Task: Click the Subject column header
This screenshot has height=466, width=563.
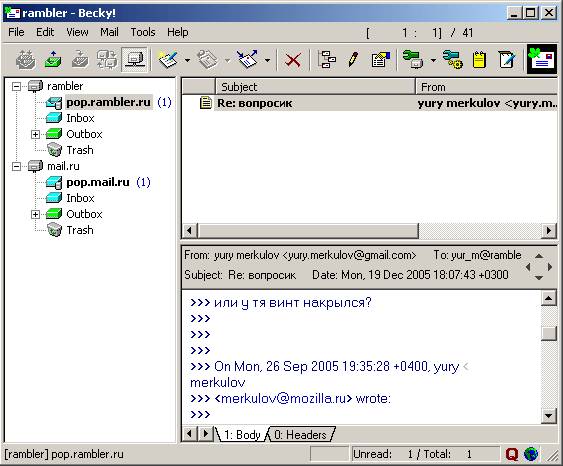Action: click(315, 87)
